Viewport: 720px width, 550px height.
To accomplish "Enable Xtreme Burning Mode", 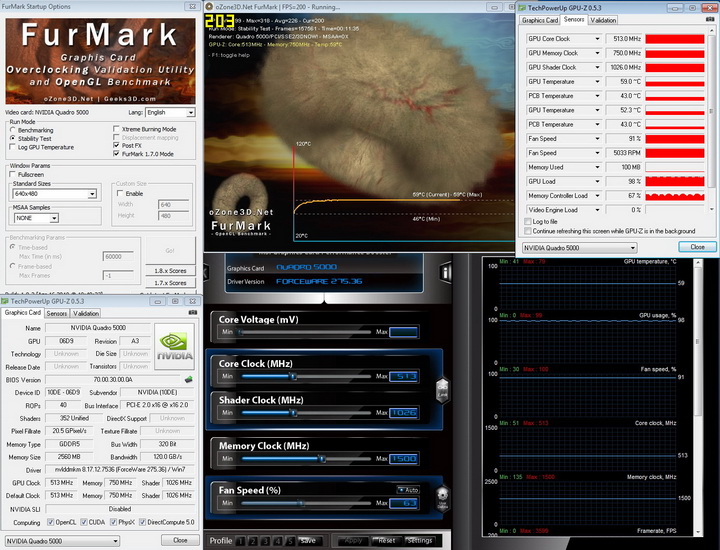I will pyautogui.click(x=116, y=129).
